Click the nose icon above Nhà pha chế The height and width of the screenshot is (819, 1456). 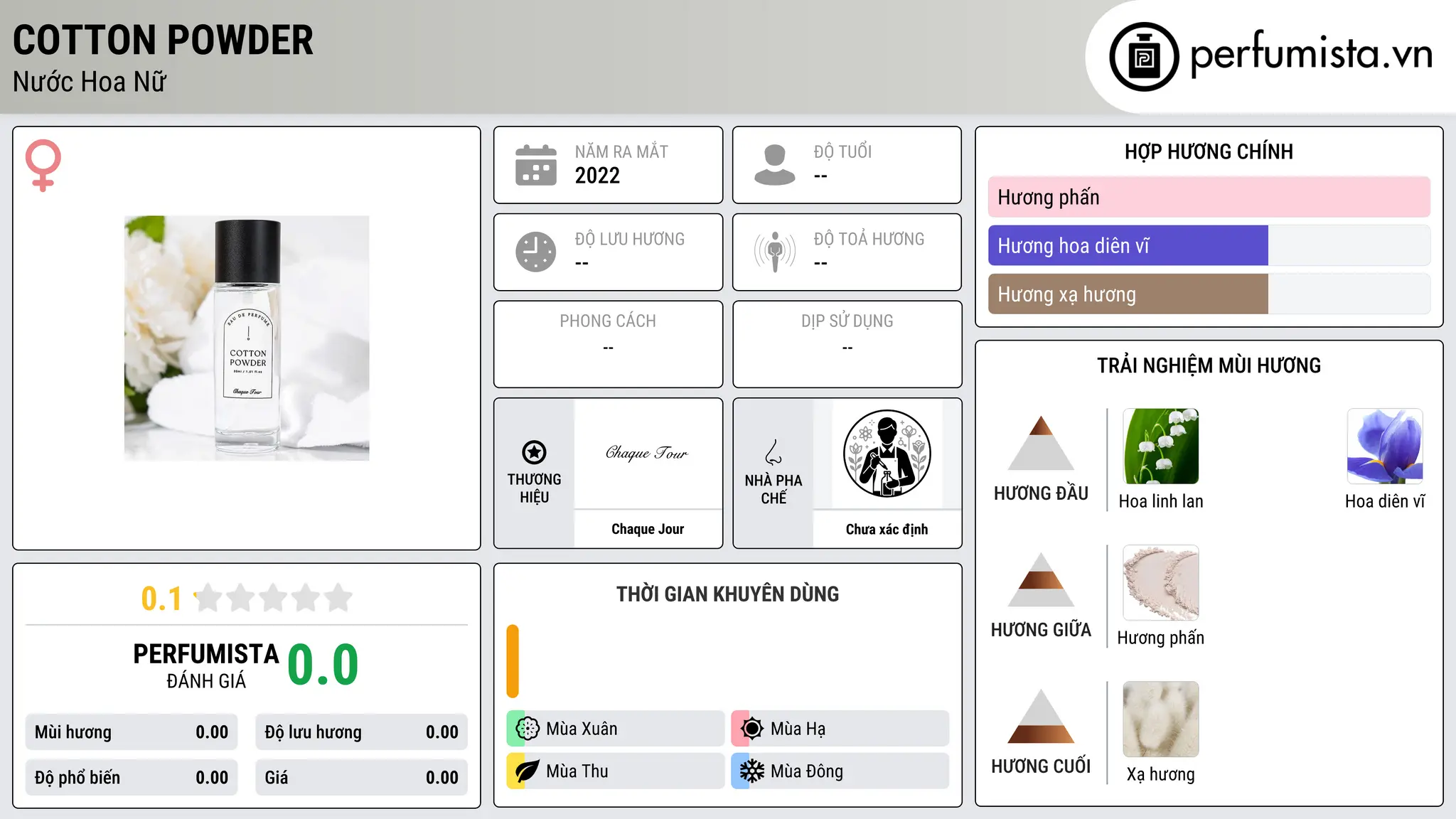773,452
